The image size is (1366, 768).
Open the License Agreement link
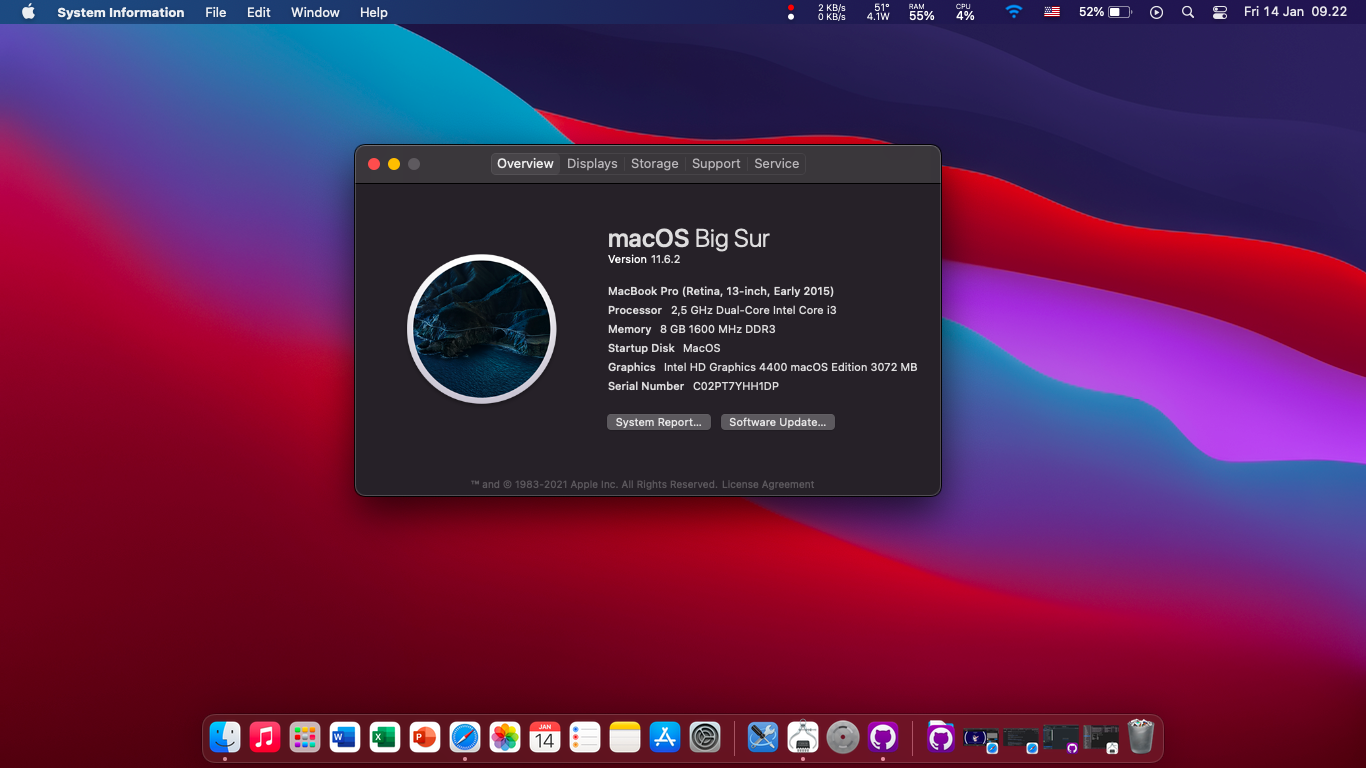[768, 485]
